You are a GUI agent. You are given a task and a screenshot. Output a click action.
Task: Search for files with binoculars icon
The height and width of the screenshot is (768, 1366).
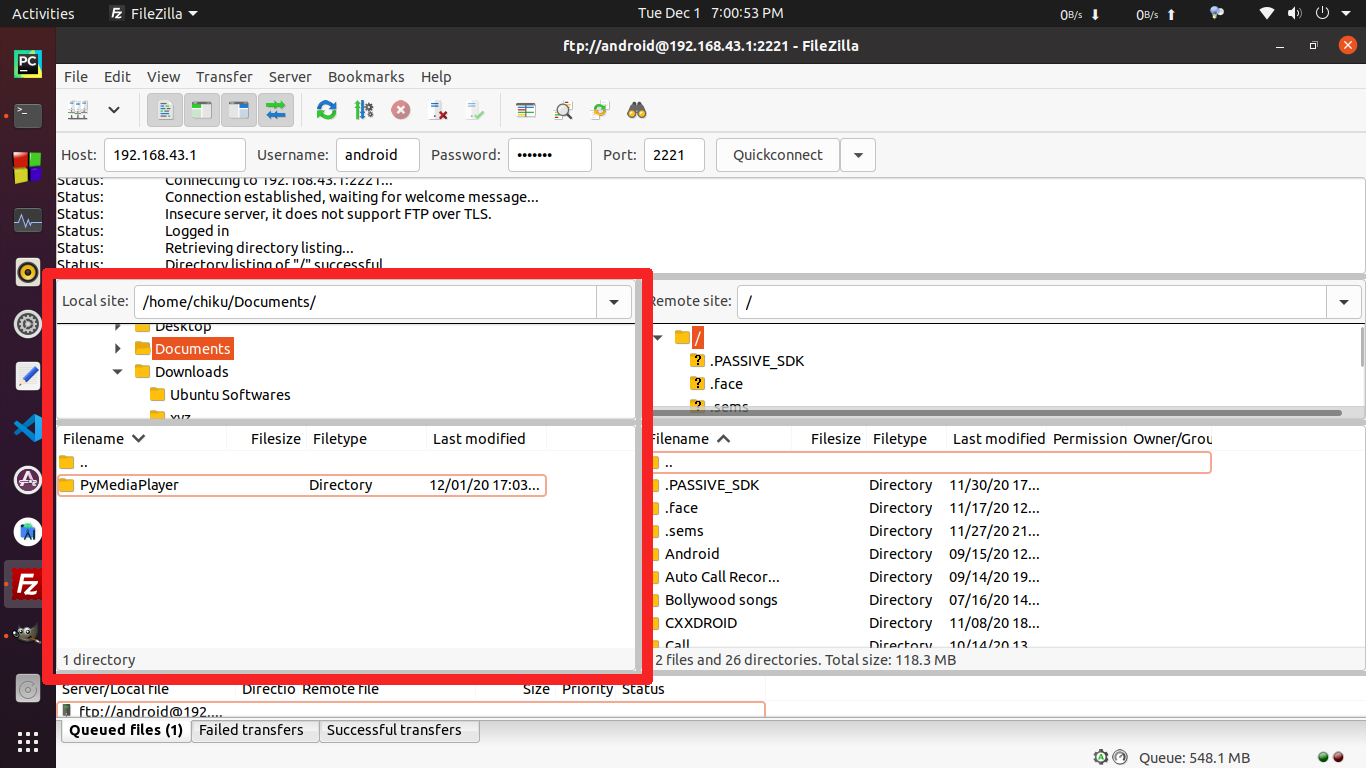pos(637,110)
